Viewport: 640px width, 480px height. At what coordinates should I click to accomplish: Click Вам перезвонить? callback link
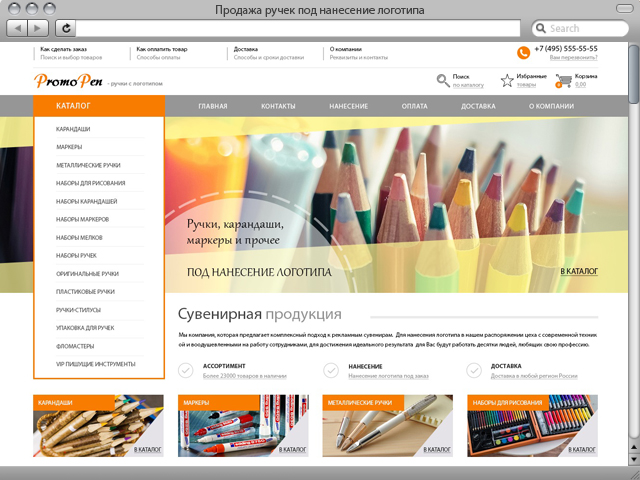pyautogui.click(x=573, y=58)
